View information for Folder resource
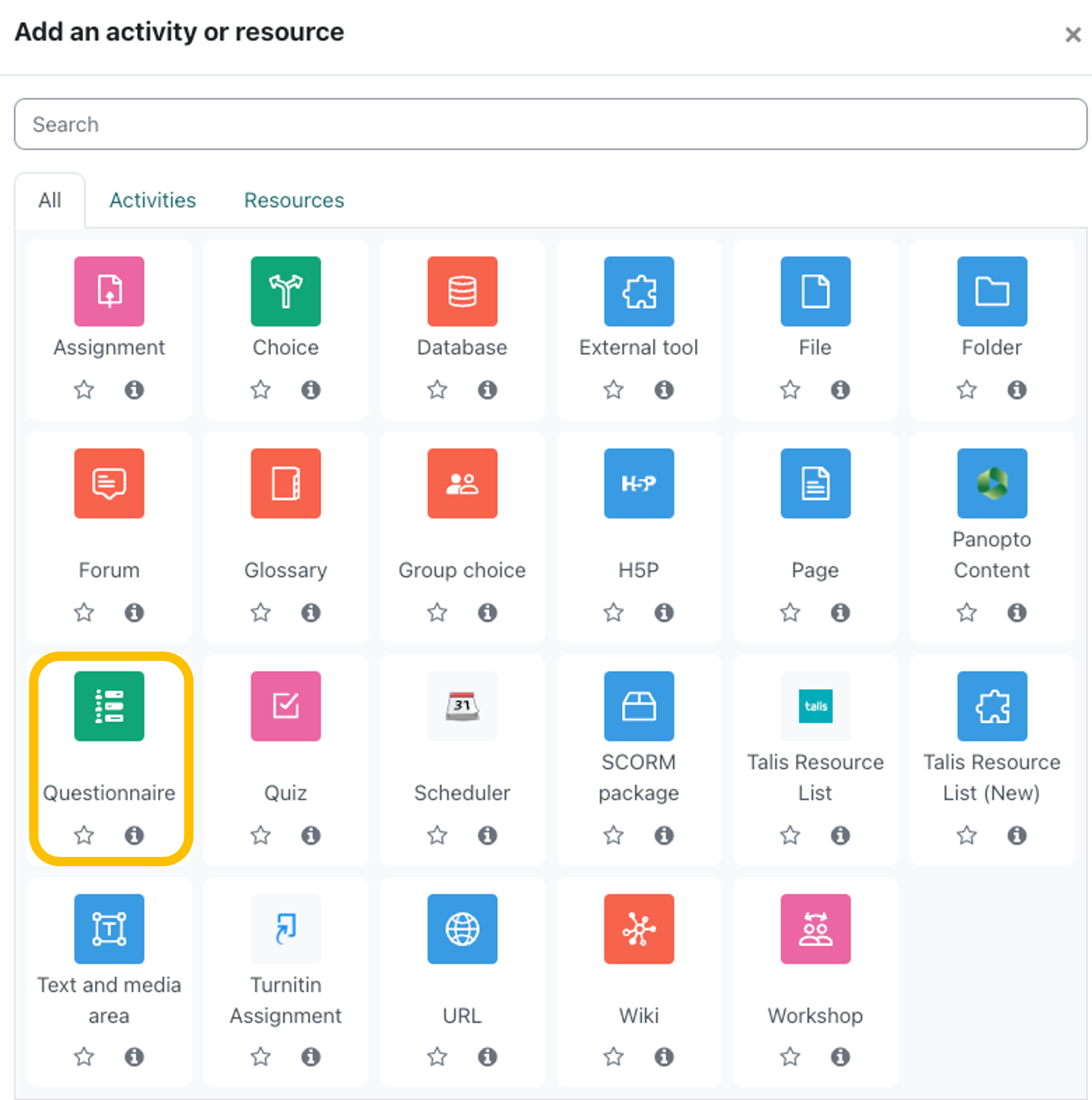The image size is (1092, 1100). point(1017,390)
